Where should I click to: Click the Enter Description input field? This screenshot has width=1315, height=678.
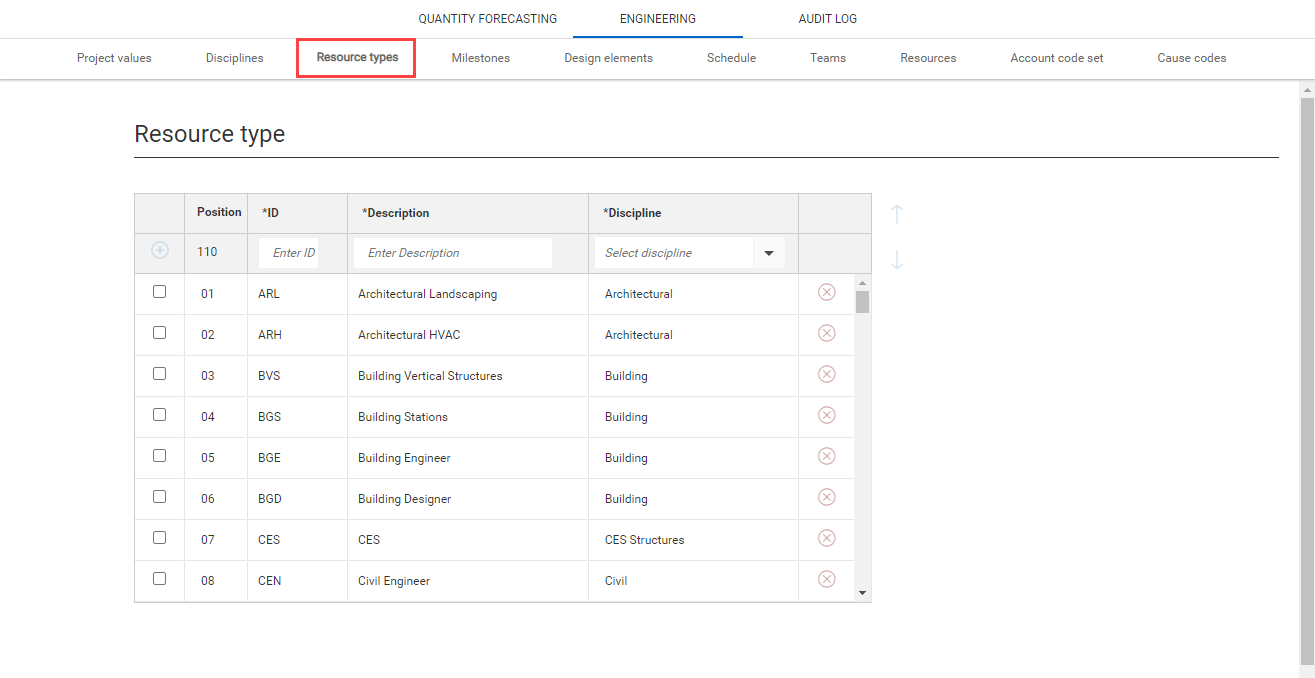(x=452, y=253)
